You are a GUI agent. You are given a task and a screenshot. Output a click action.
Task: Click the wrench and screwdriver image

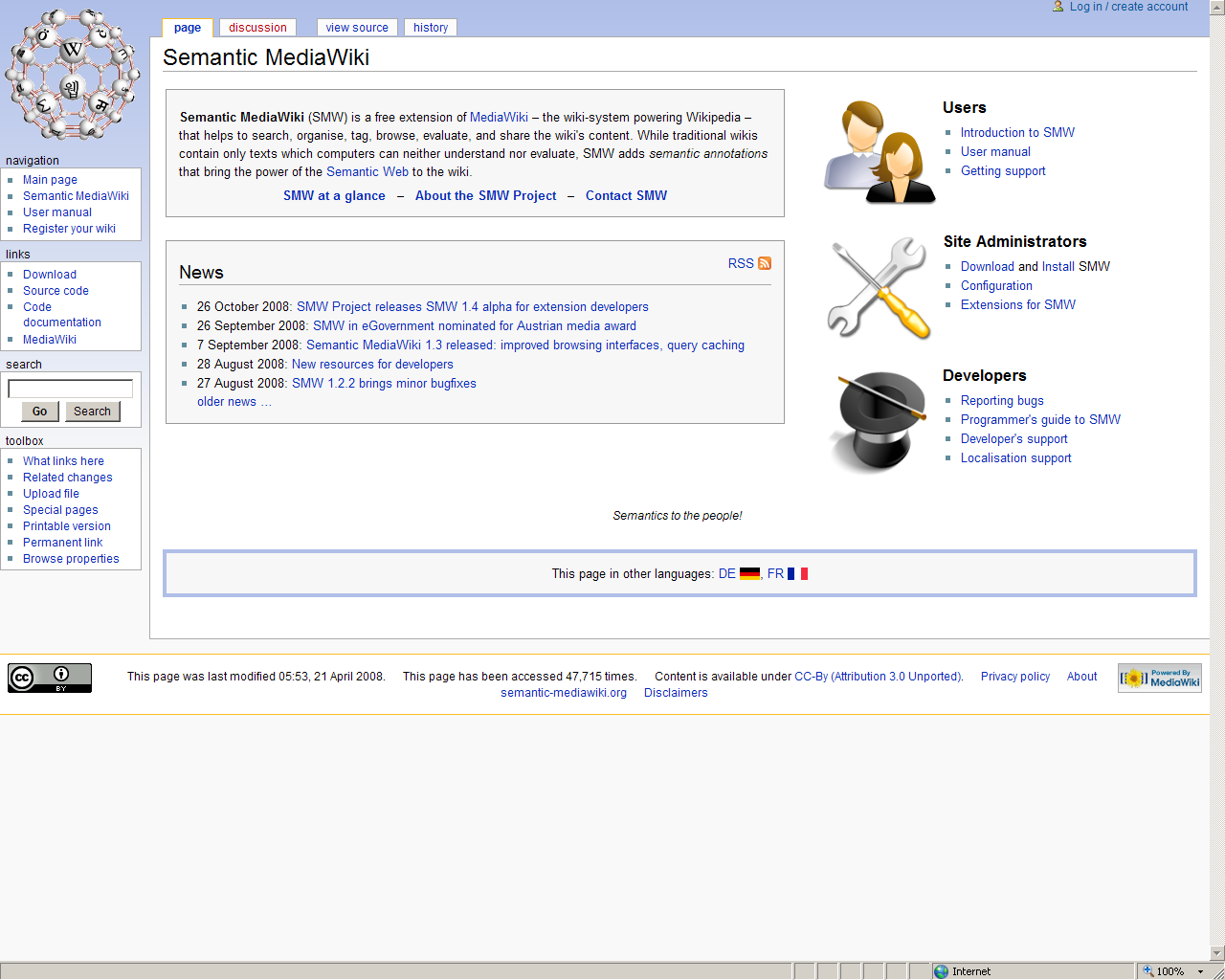pyautogui.click(x=879, y=288)
